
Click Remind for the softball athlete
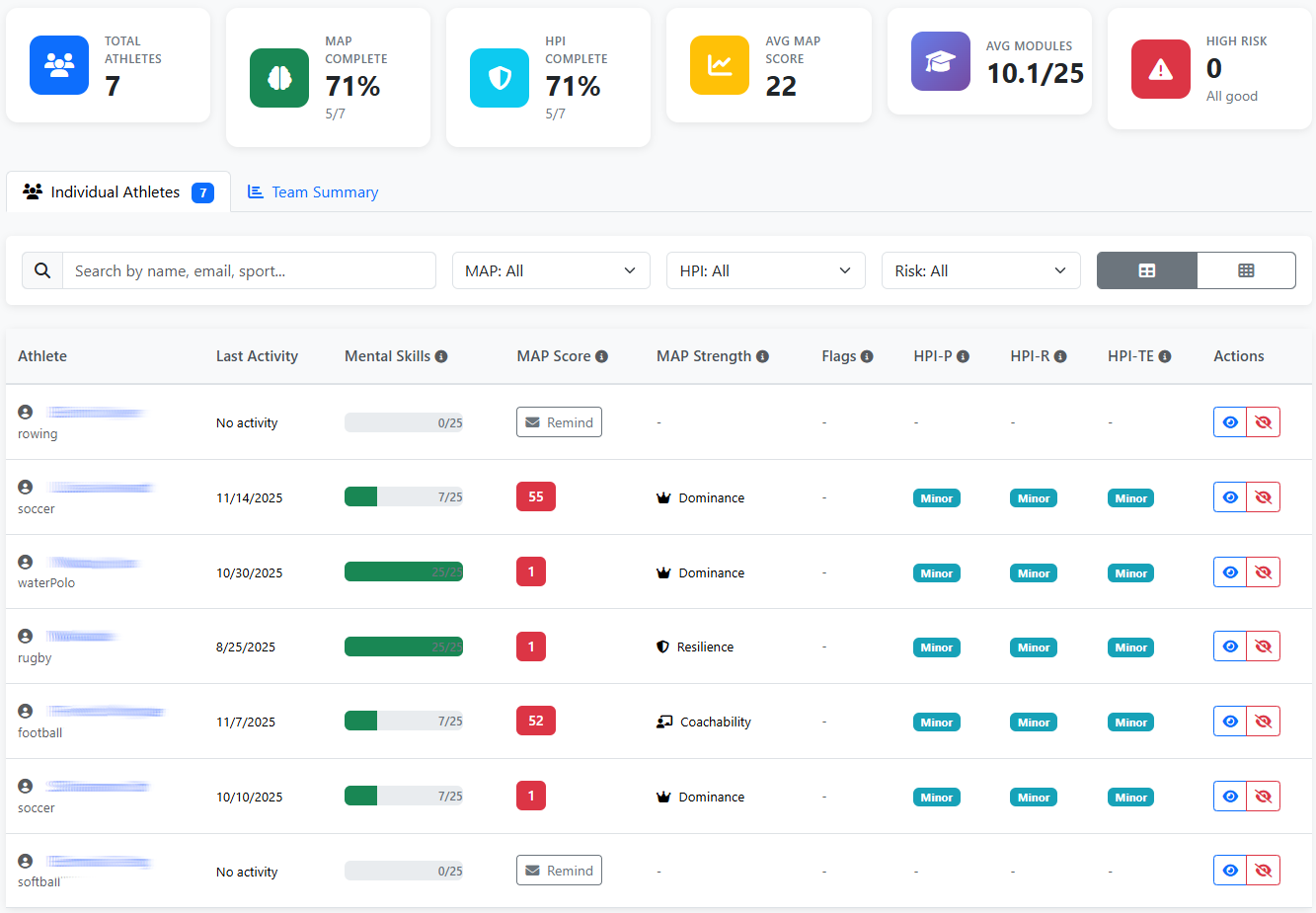pyautogui.click(x=559, y=870)
